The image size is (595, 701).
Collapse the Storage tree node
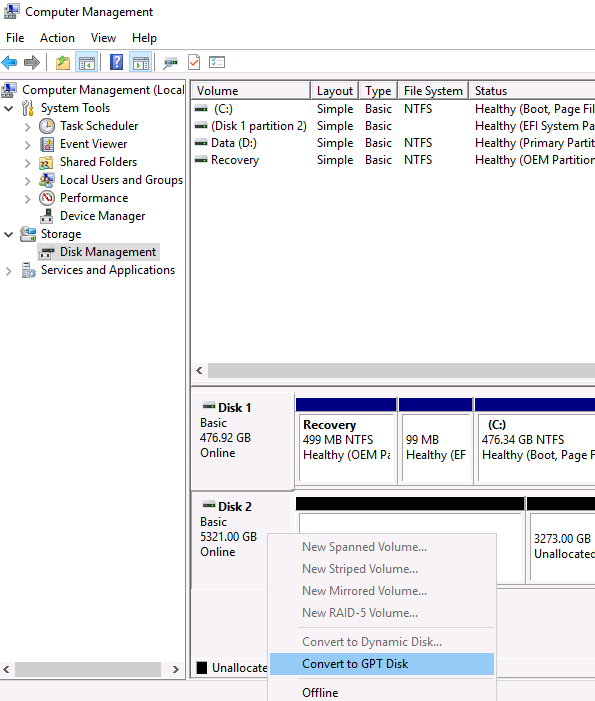[8, 234]
